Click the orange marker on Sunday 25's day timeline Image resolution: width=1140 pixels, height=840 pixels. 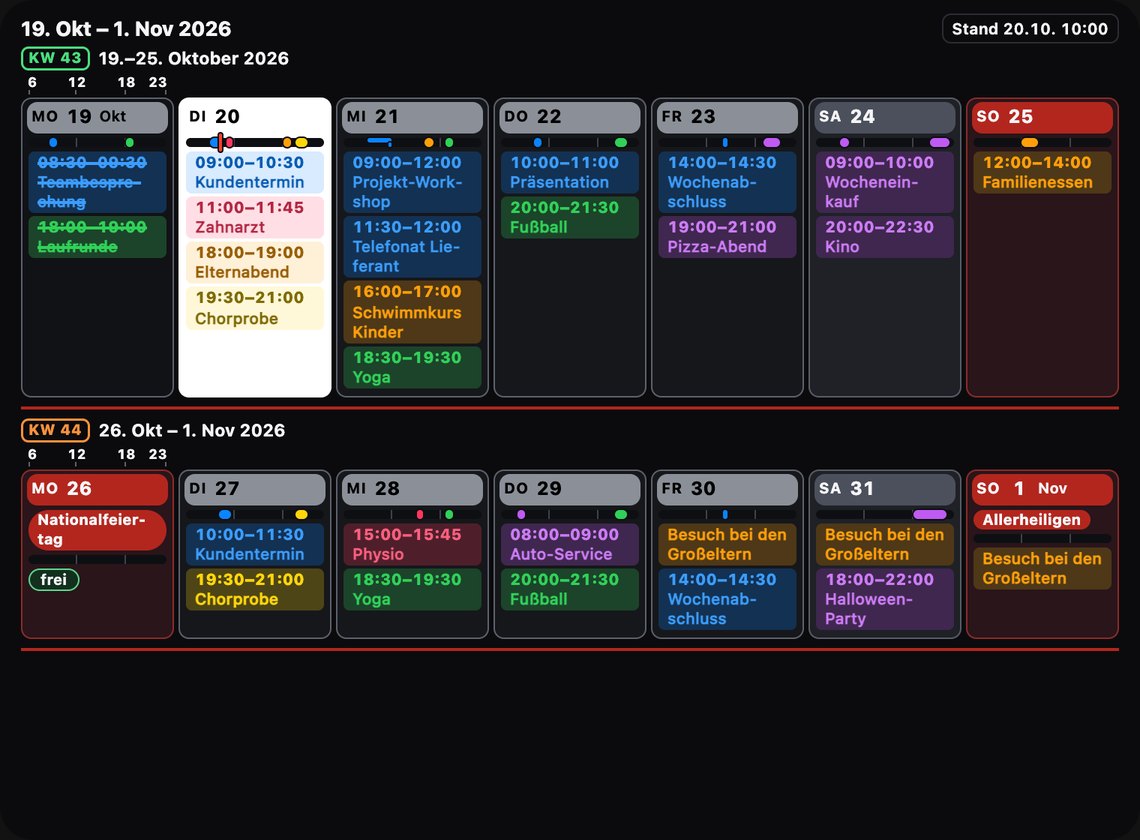click(1029, 143)
